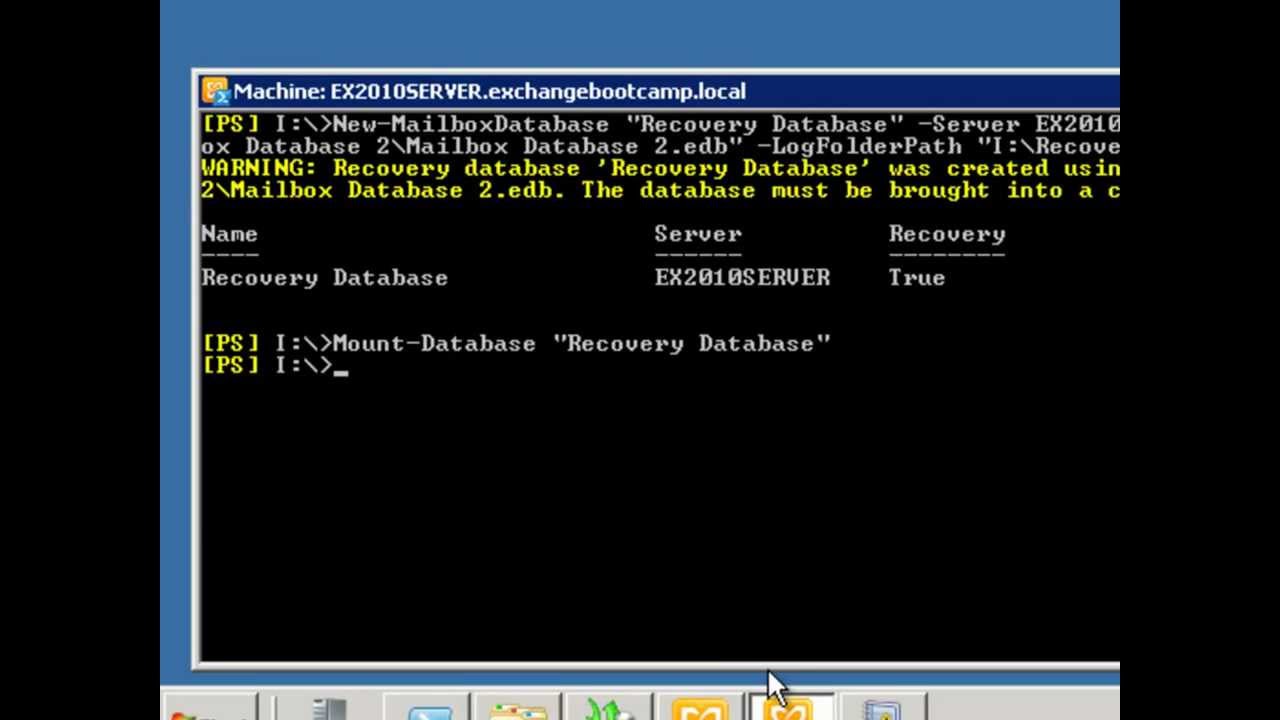1280x720 pixels.
Task: Switch to the first orange Exchange taskbar icon
Action: (698, 708)
